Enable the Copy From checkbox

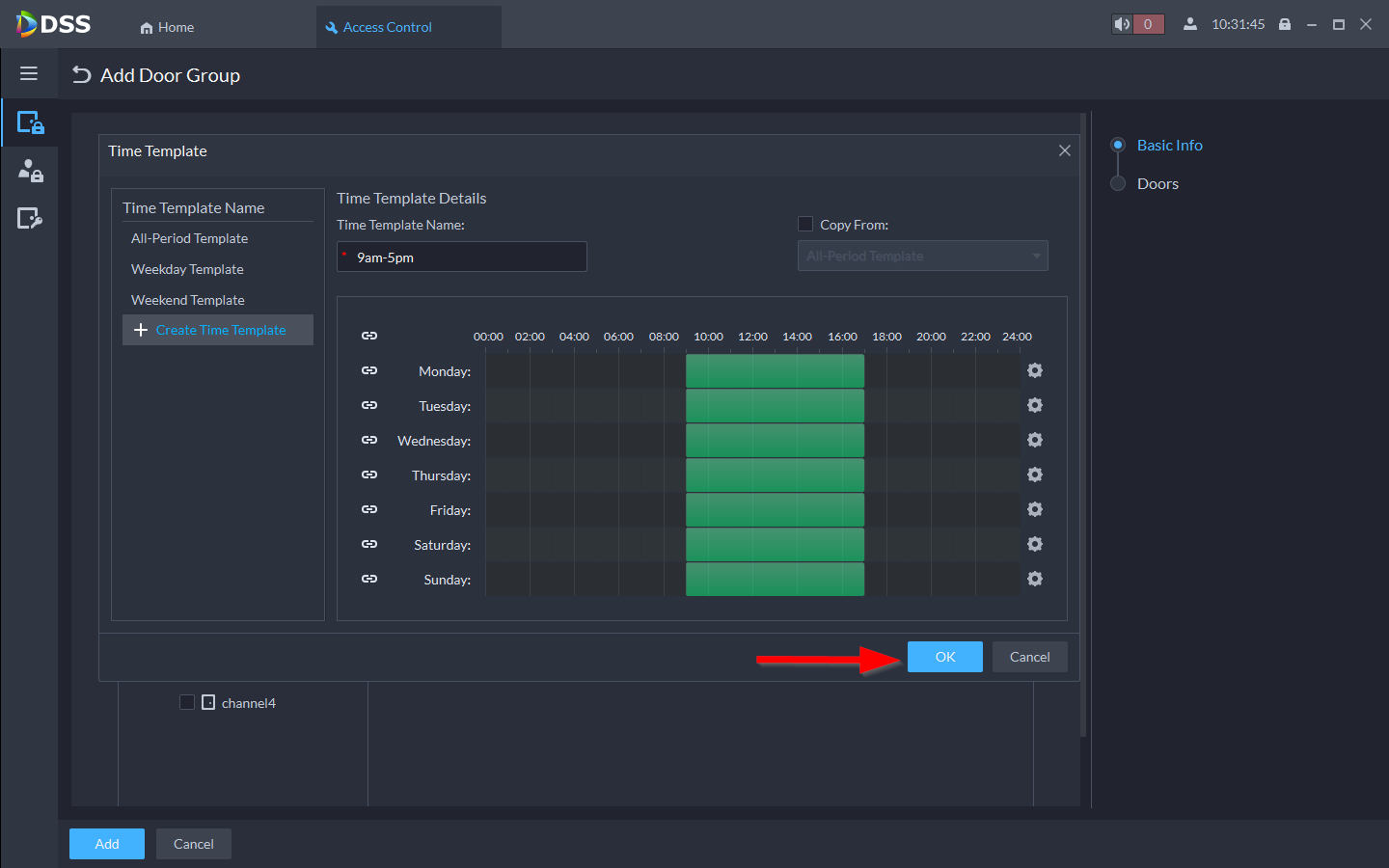pos(805,224)
